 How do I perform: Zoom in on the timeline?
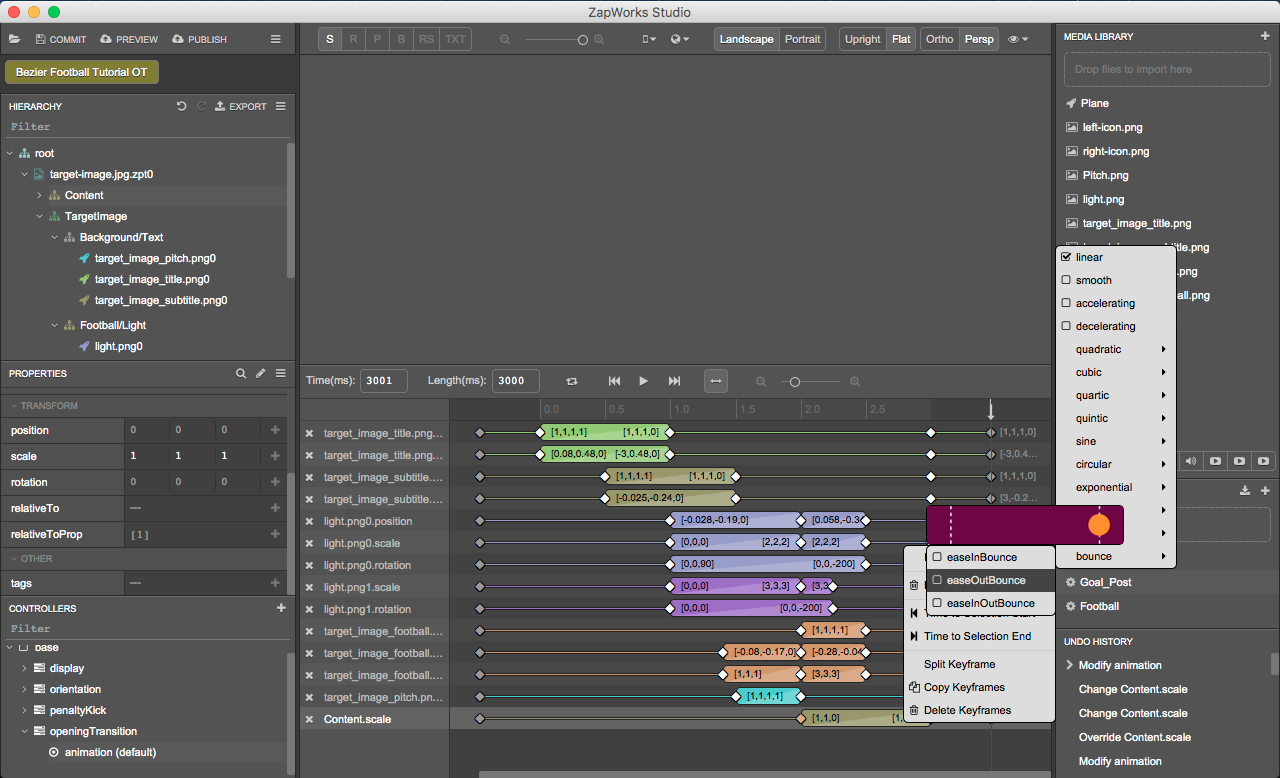click(854, 381)
